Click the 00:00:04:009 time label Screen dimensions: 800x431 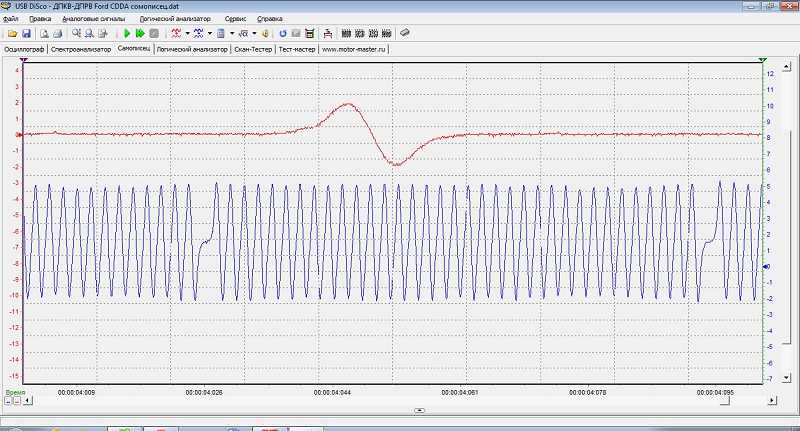pos(76,393)
